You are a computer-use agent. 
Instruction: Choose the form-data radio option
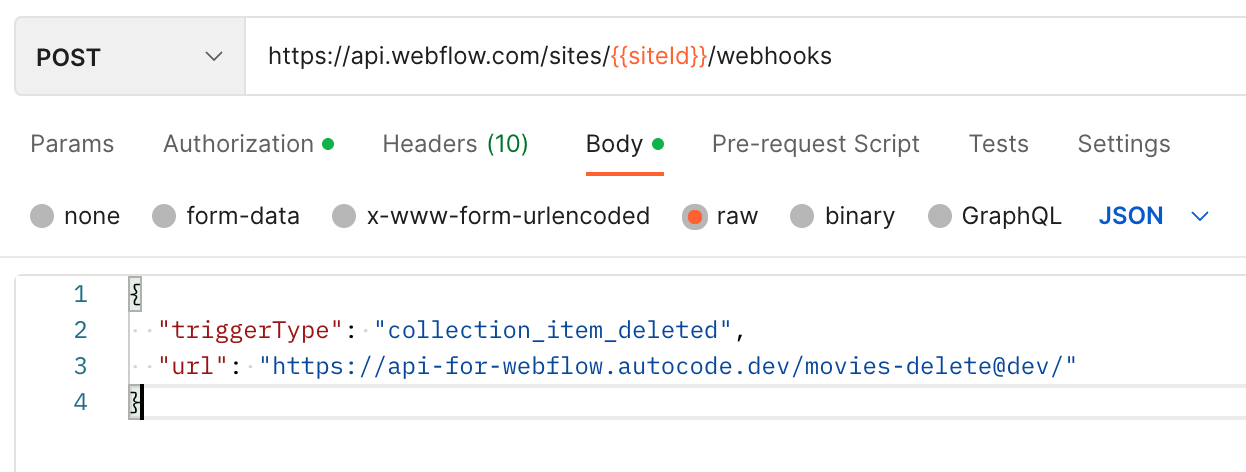[x=164, y=216]
